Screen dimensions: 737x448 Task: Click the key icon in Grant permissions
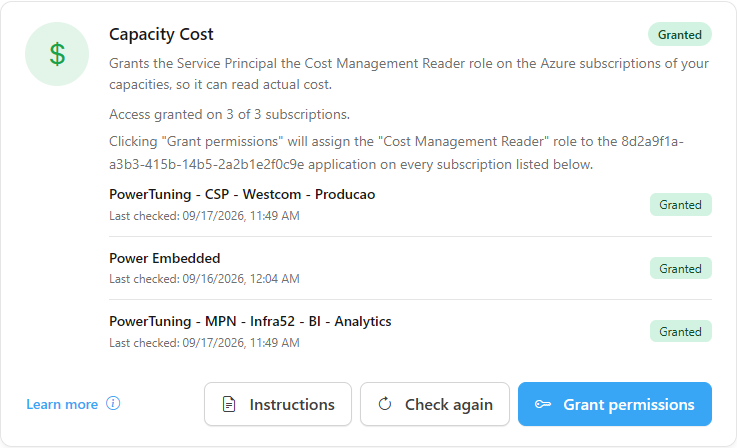pyautogui.click(x=543, y=404)
